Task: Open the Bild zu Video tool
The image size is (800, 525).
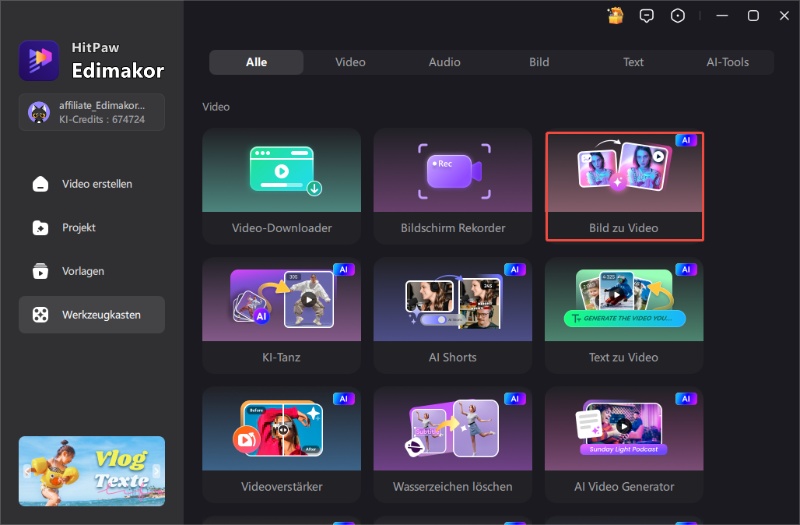Action: click(624, 185)
